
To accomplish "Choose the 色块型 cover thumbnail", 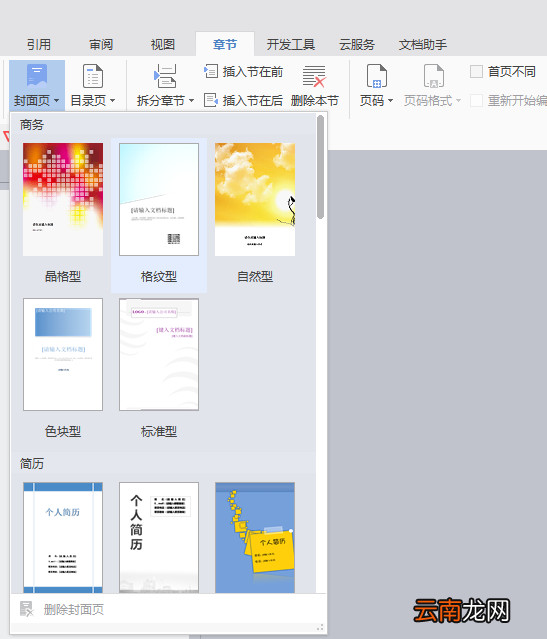I will (x=63, y=354).
